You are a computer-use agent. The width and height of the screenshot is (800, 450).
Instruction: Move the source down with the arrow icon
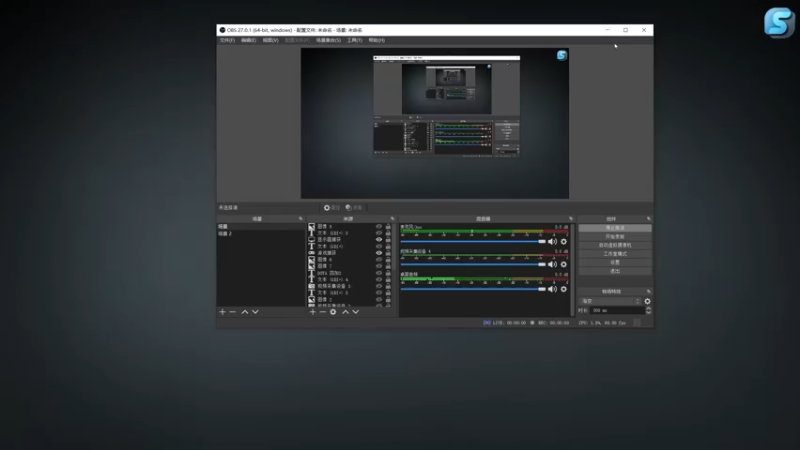[x=356, y=312]
